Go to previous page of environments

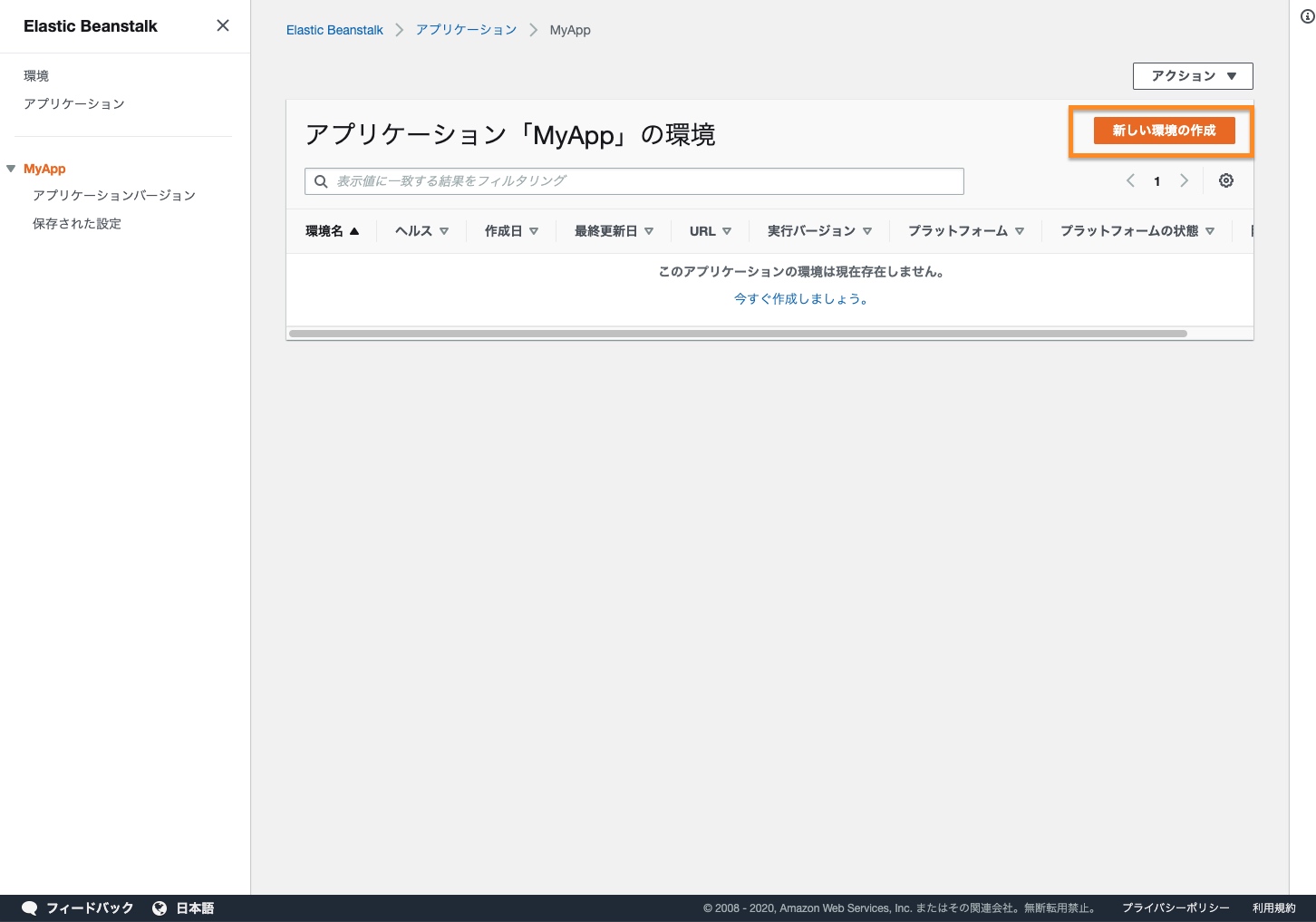tap(1130, 180)
